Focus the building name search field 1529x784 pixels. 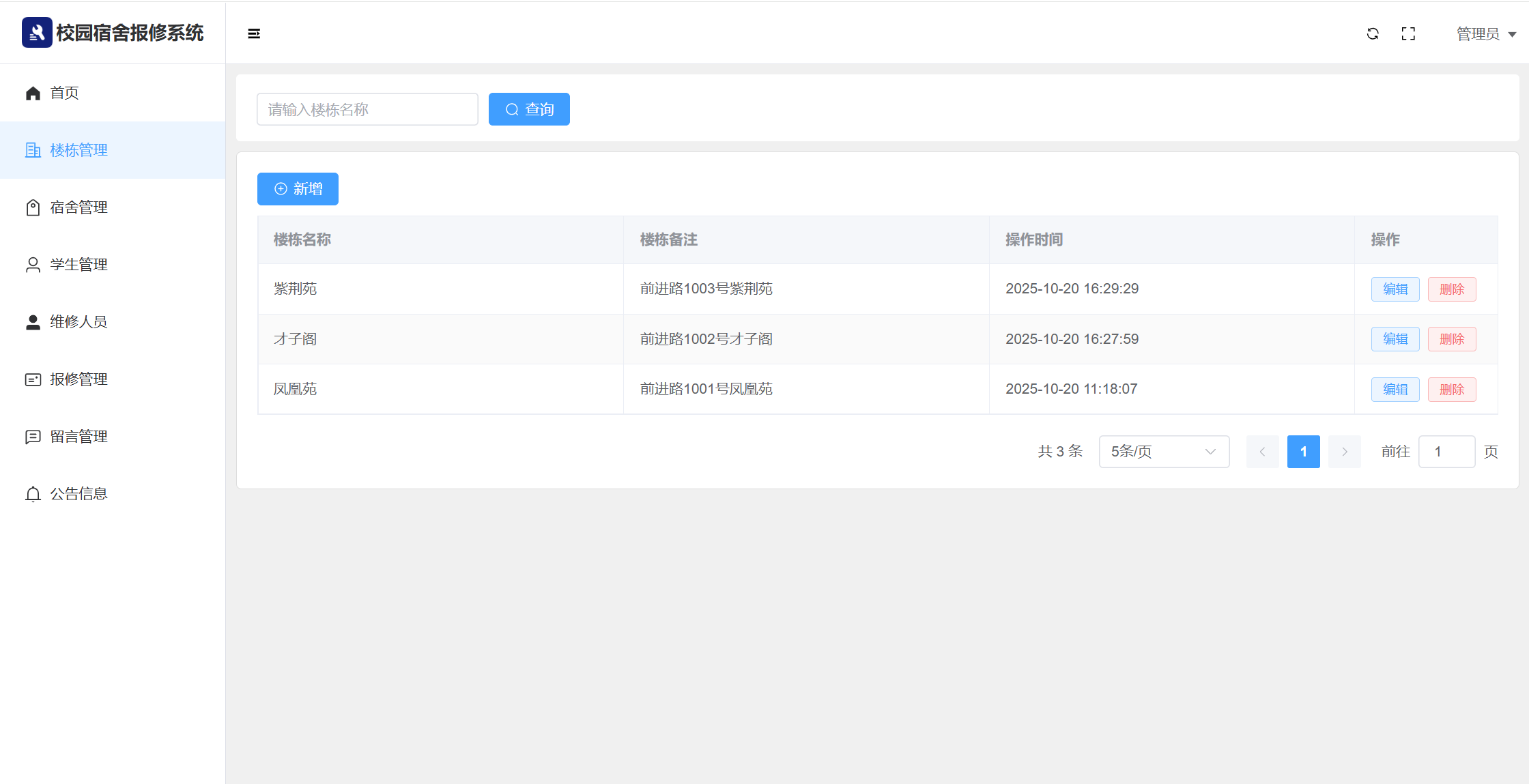click(367, 109)
